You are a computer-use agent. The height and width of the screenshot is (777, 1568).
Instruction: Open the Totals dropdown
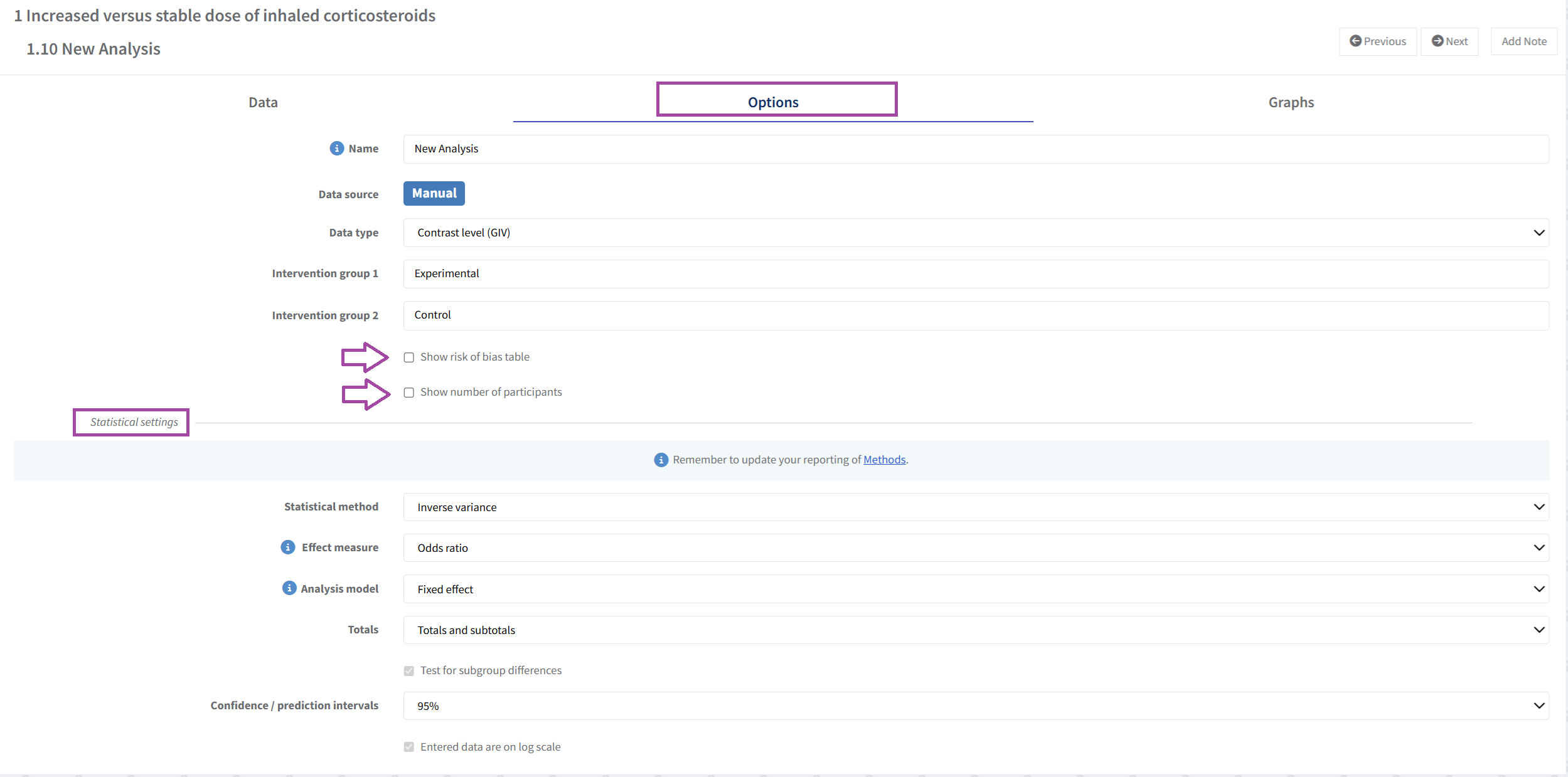pos(976,630)
